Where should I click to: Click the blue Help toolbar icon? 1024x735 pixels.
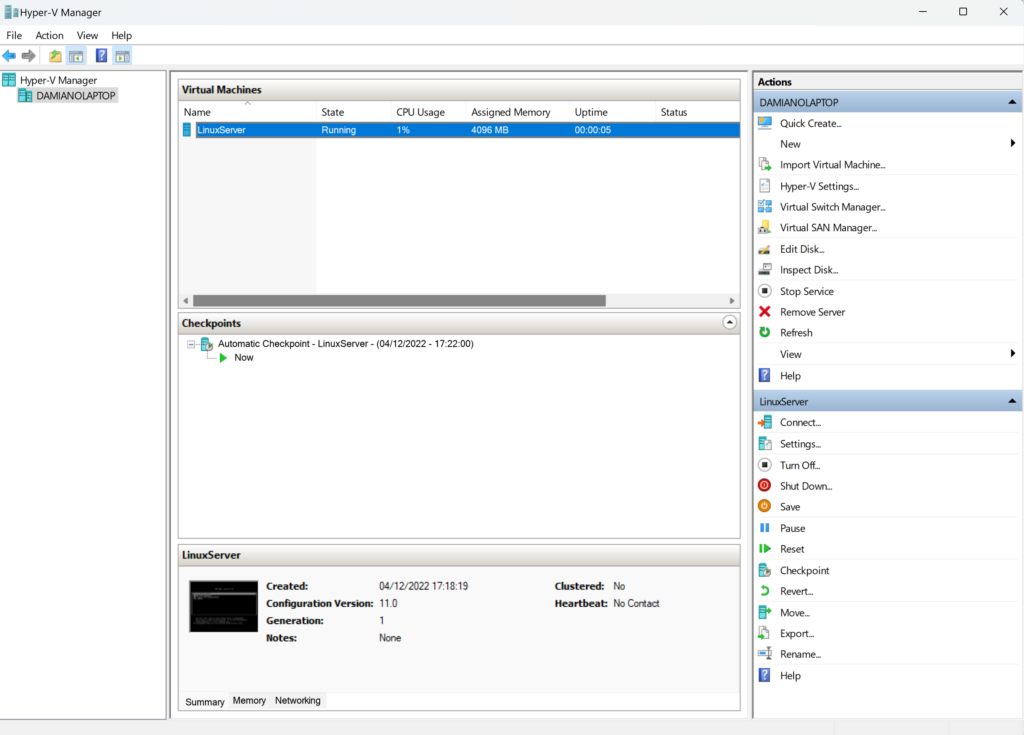click(x=101, y=56)
